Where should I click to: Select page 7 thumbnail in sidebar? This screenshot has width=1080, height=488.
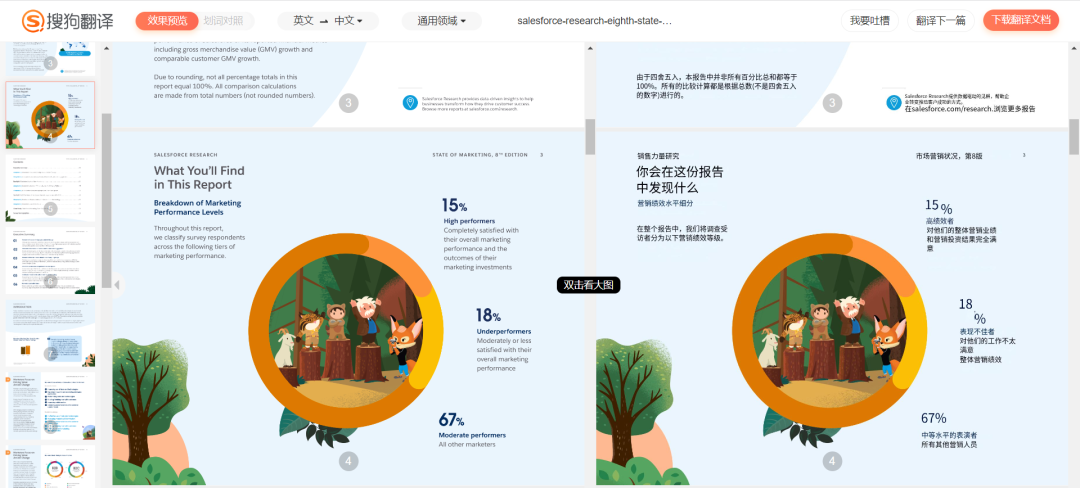pos(50,332)
